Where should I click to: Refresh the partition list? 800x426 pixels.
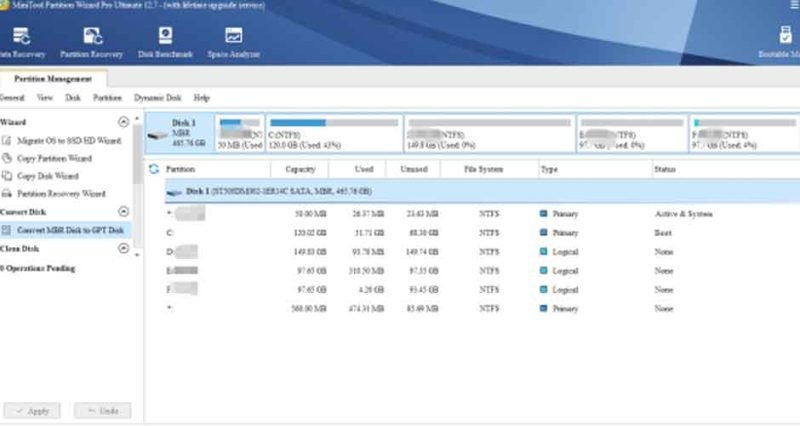(154, 169)
